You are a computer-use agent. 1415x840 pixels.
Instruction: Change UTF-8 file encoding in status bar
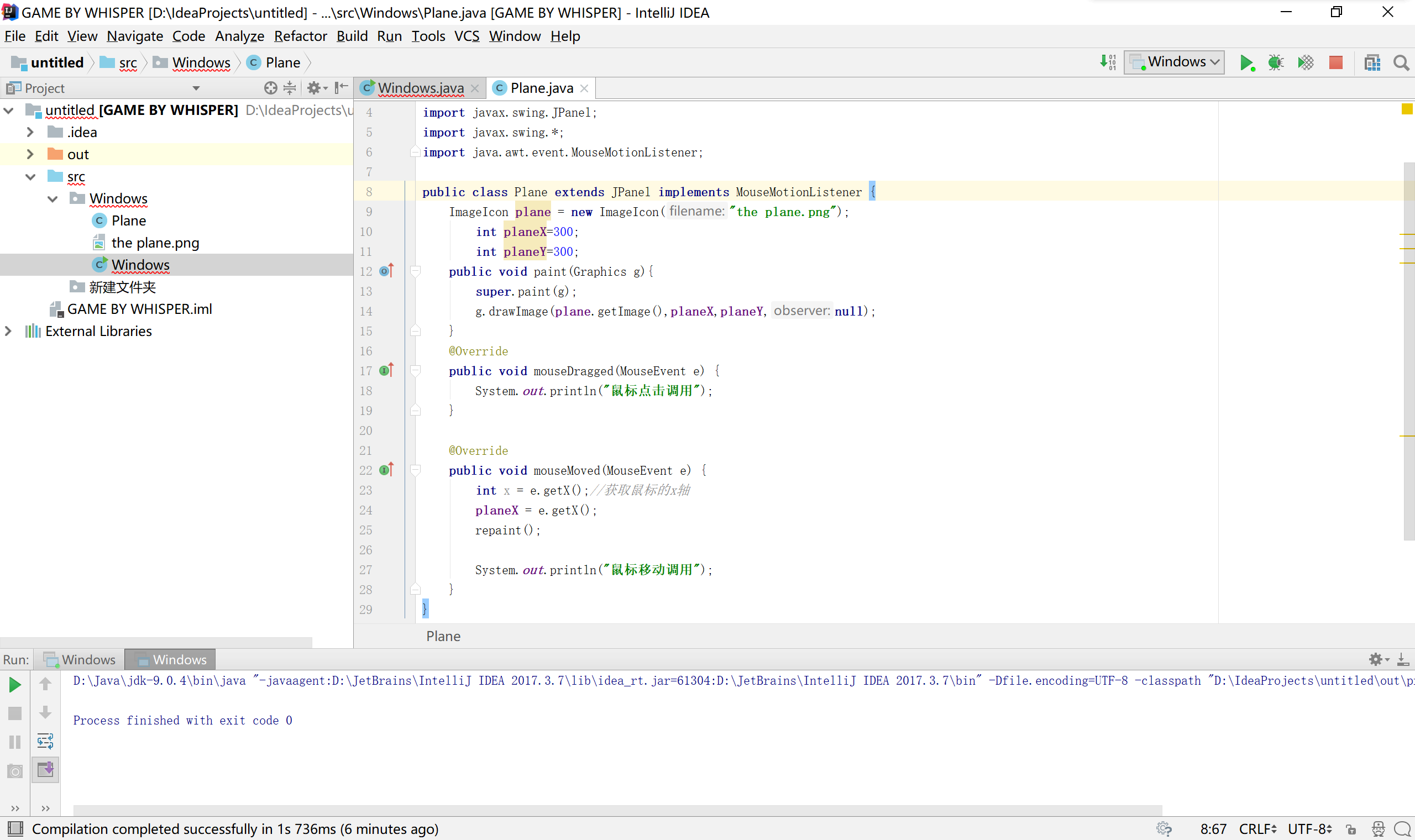pyautogui.click(x=1310, y=830)
